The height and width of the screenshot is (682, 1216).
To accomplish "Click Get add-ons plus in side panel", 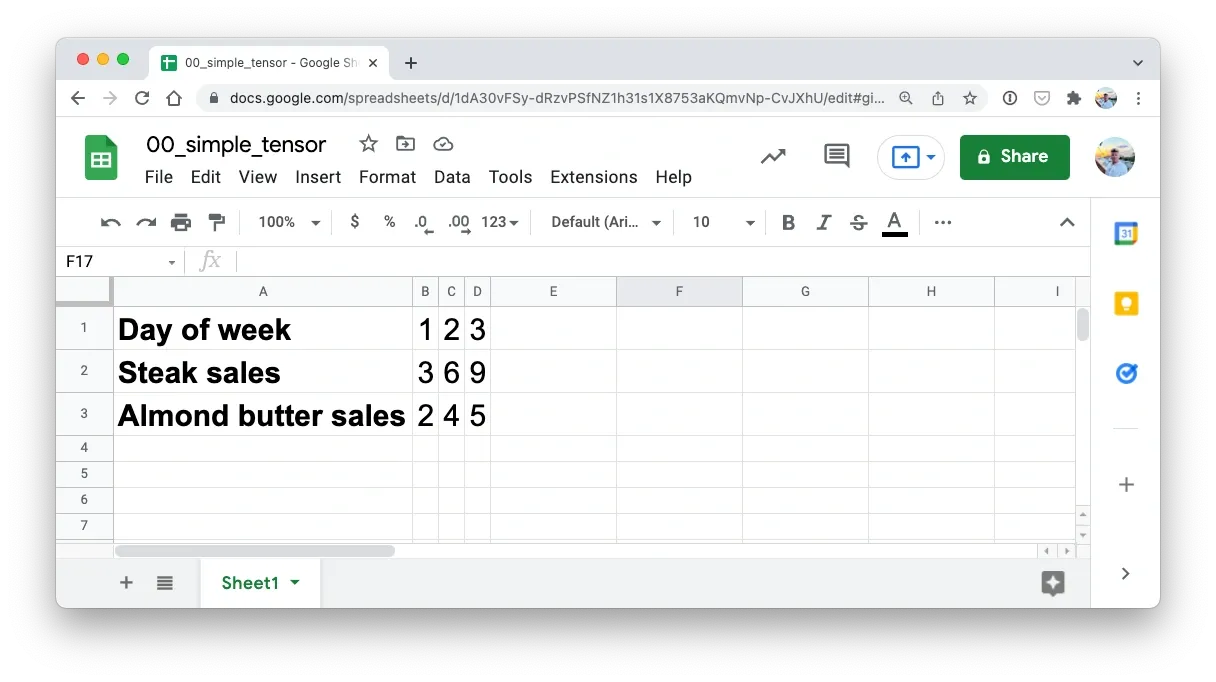I will pyautogui.click(x=1126, y=485).
